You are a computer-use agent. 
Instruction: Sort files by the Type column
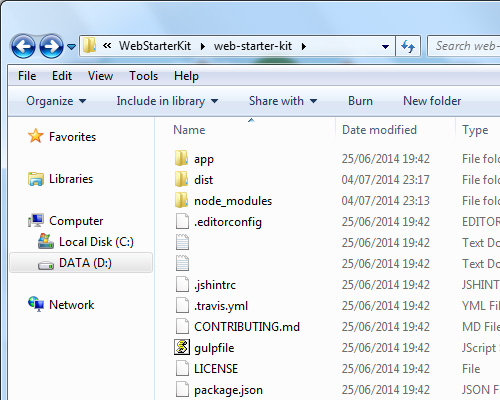pos(475,130)
